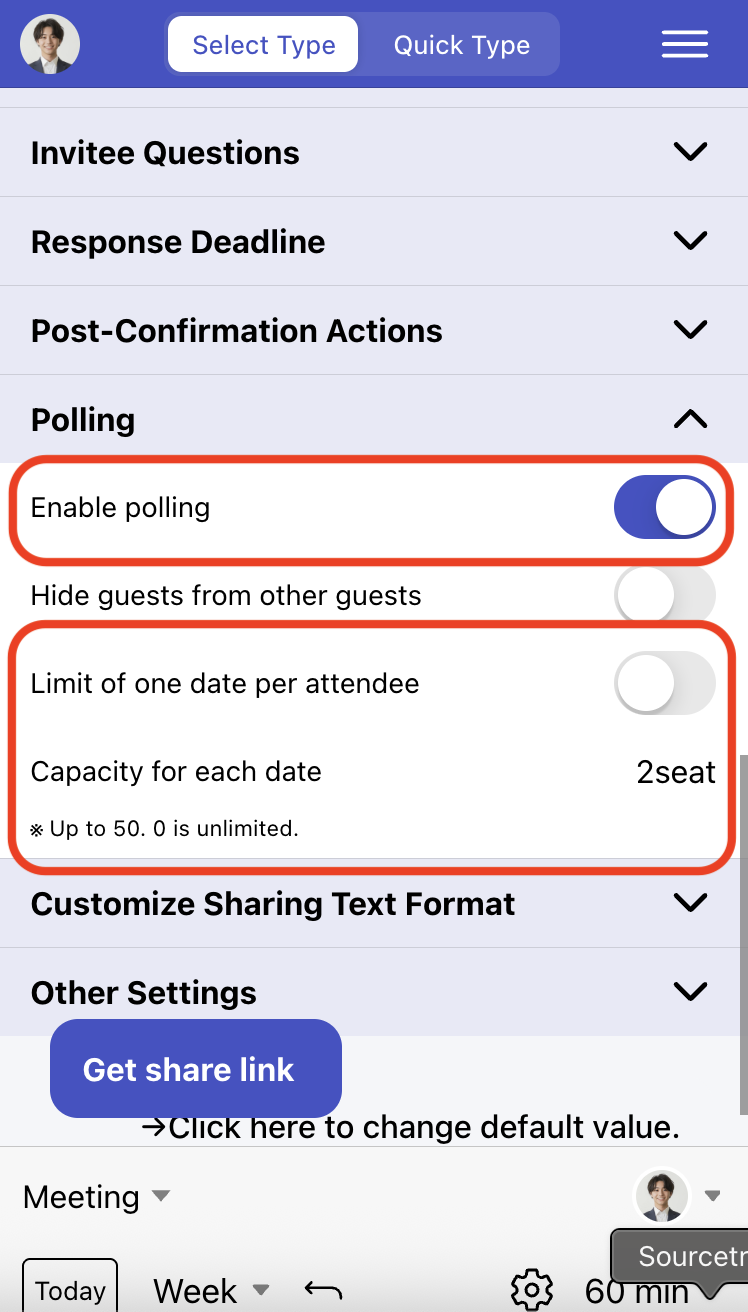Switch to the Quick Type tab
Screen dimensions: 748x1312
pyautogui.click(x=461, y=44)
